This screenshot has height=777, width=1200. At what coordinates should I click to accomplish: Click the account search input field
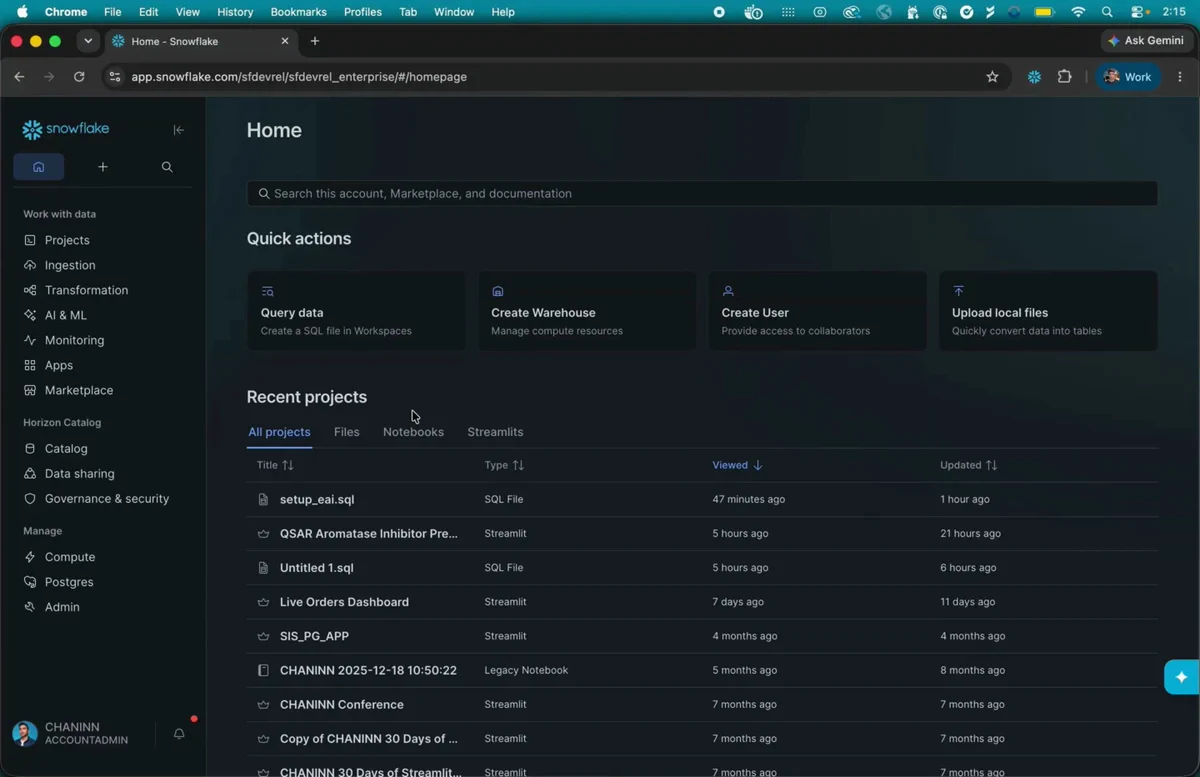click(702, 193)
